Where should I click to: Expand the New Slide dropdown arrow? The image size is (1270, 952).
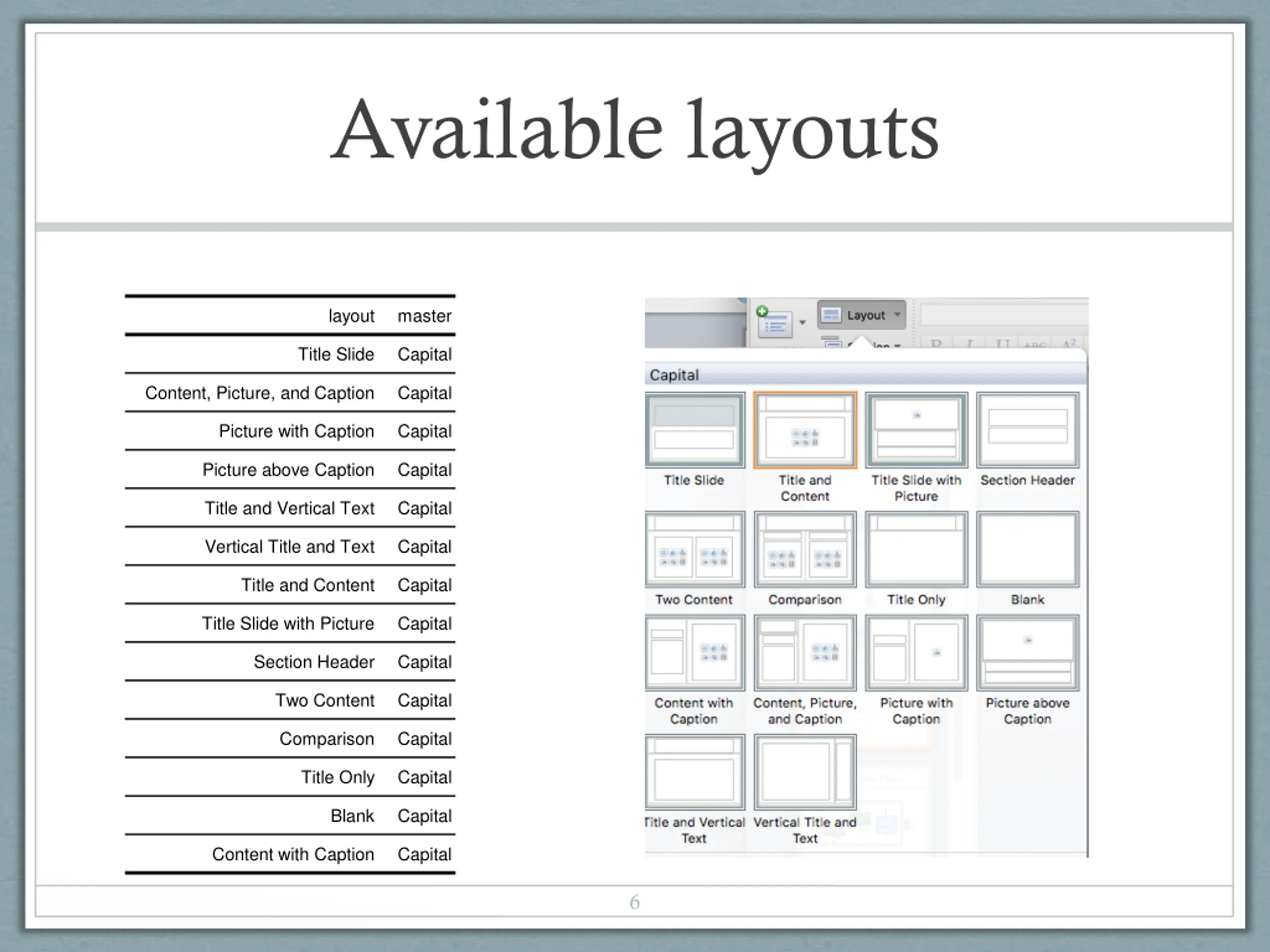point(803,322)
